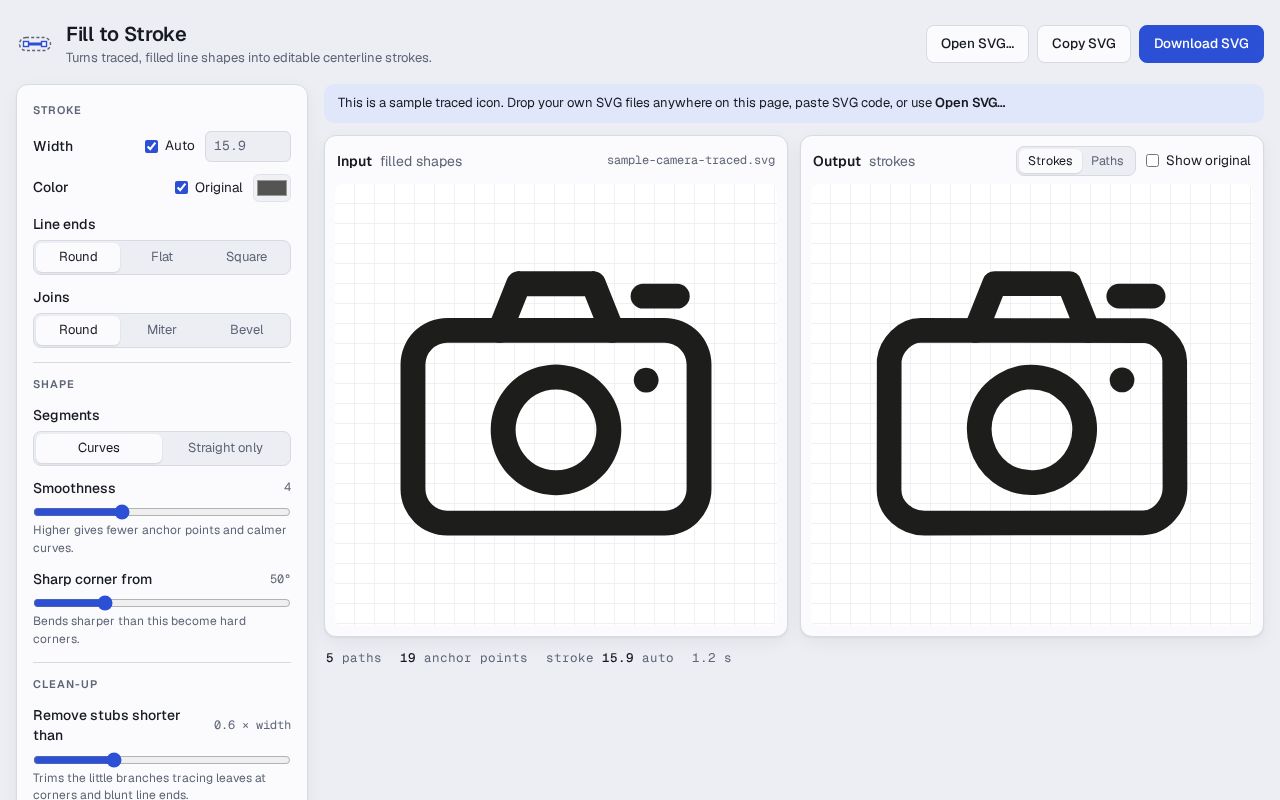1280x800 pixels.
Task: Choose Bevel joins option
Action: [x=246, y=330]
